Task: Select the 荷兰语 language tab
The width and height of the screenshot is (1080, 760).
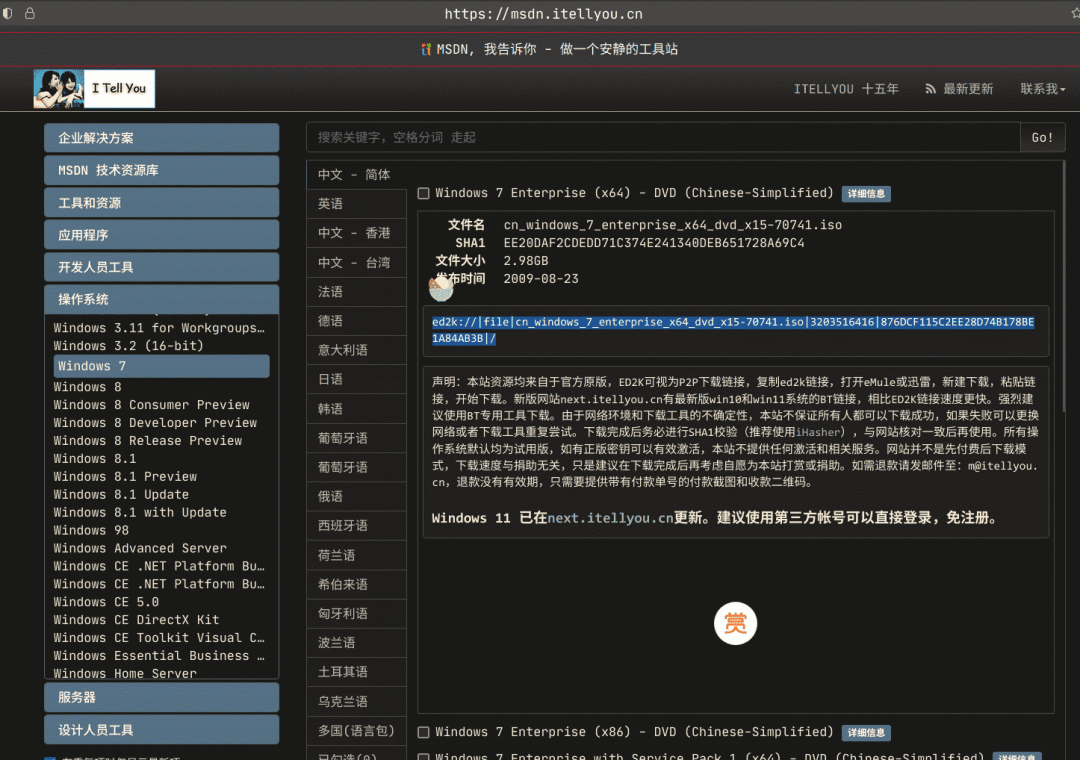Action: click(356, 555)
